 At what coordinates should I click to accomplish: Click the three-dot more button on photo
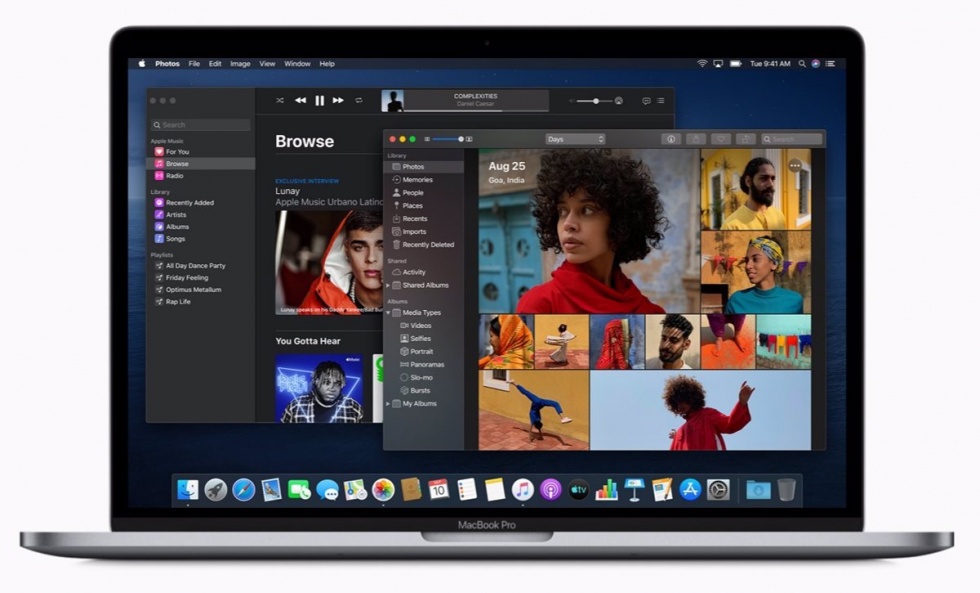point(795,165)
